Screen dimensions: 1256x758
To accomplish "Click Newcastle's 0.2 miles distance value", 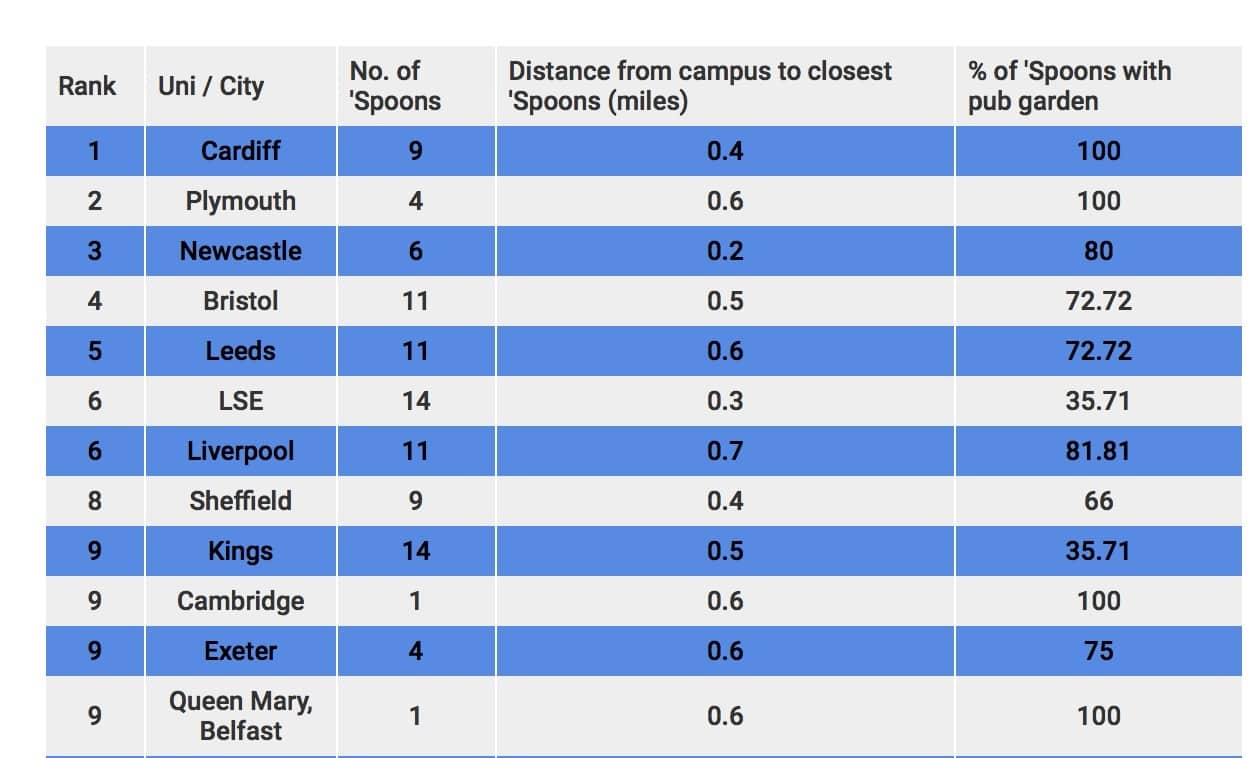I will pyautogui.click(x=725, y=251).
